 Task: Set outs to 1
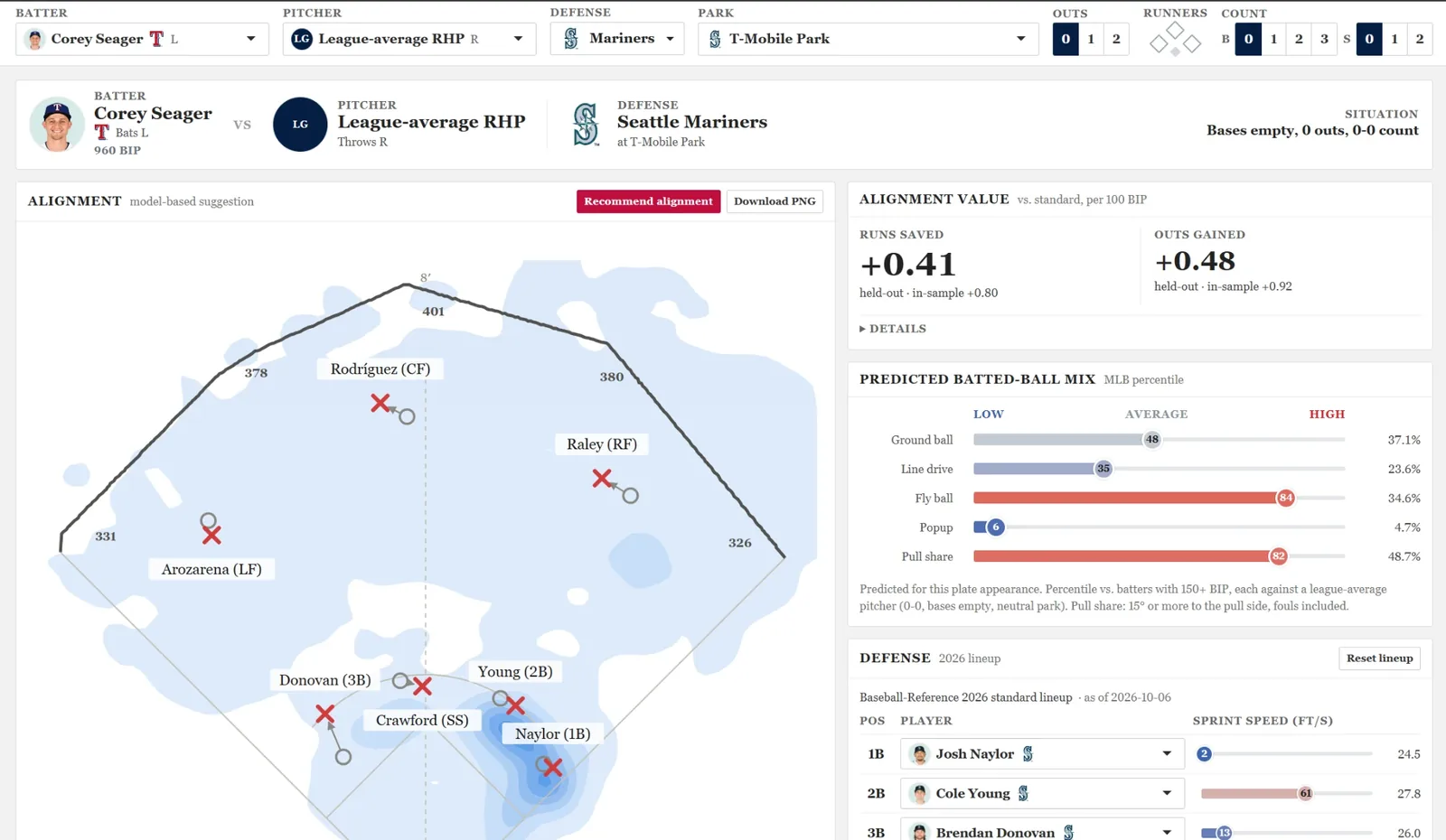point(1091,39)
